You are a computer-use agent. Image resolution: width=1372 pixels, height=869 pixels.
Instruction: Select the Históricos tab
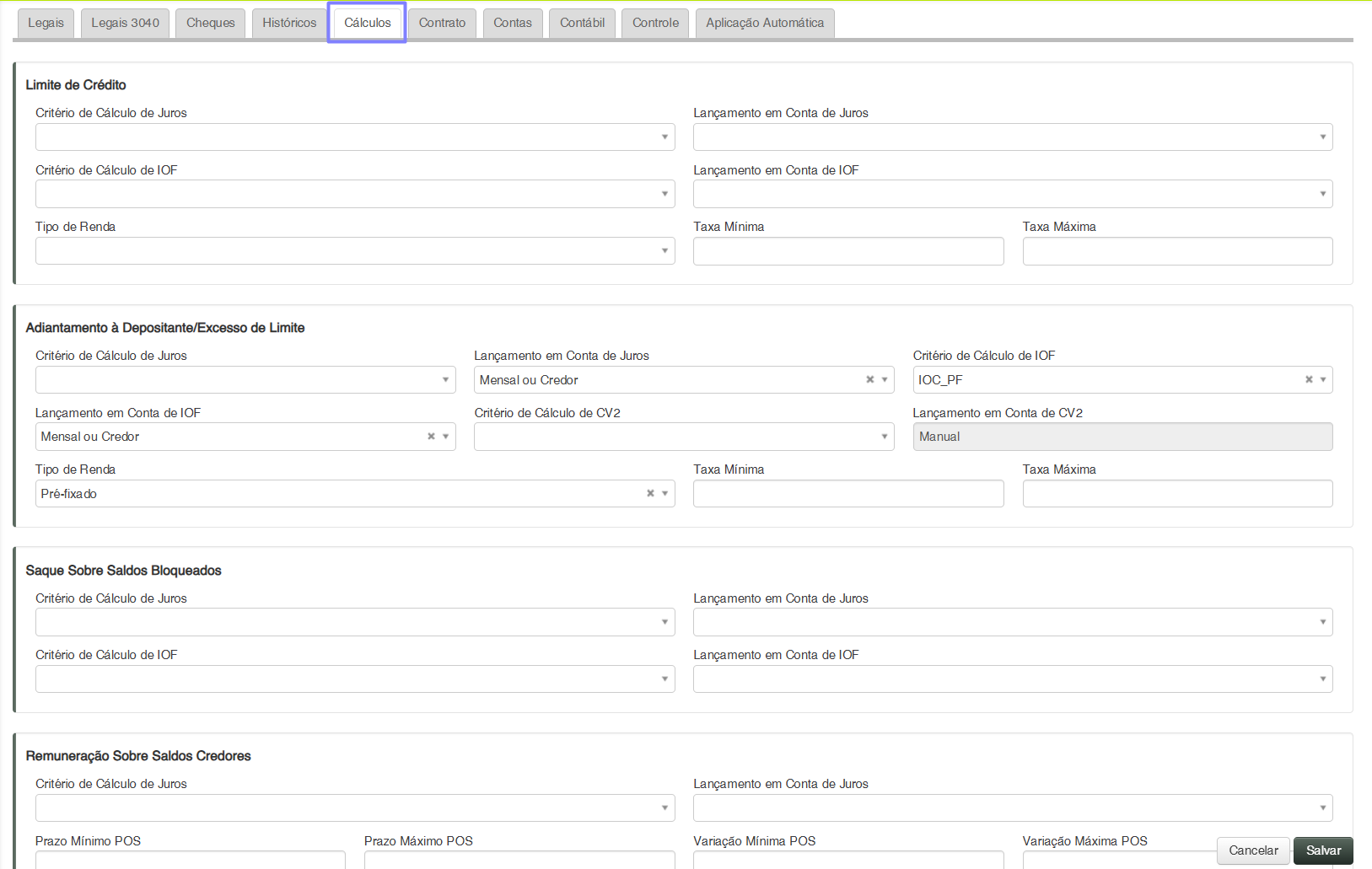click(289, 23)
